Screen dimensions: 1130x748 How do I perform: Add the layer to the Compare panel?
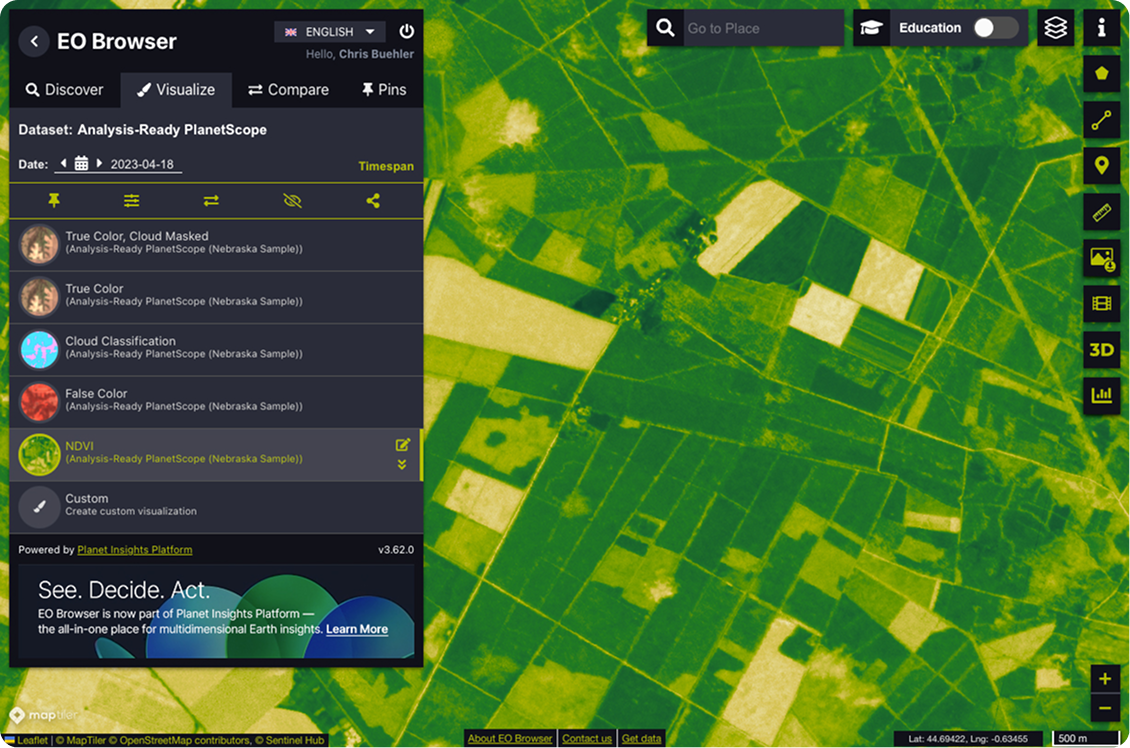coord(211,200)
